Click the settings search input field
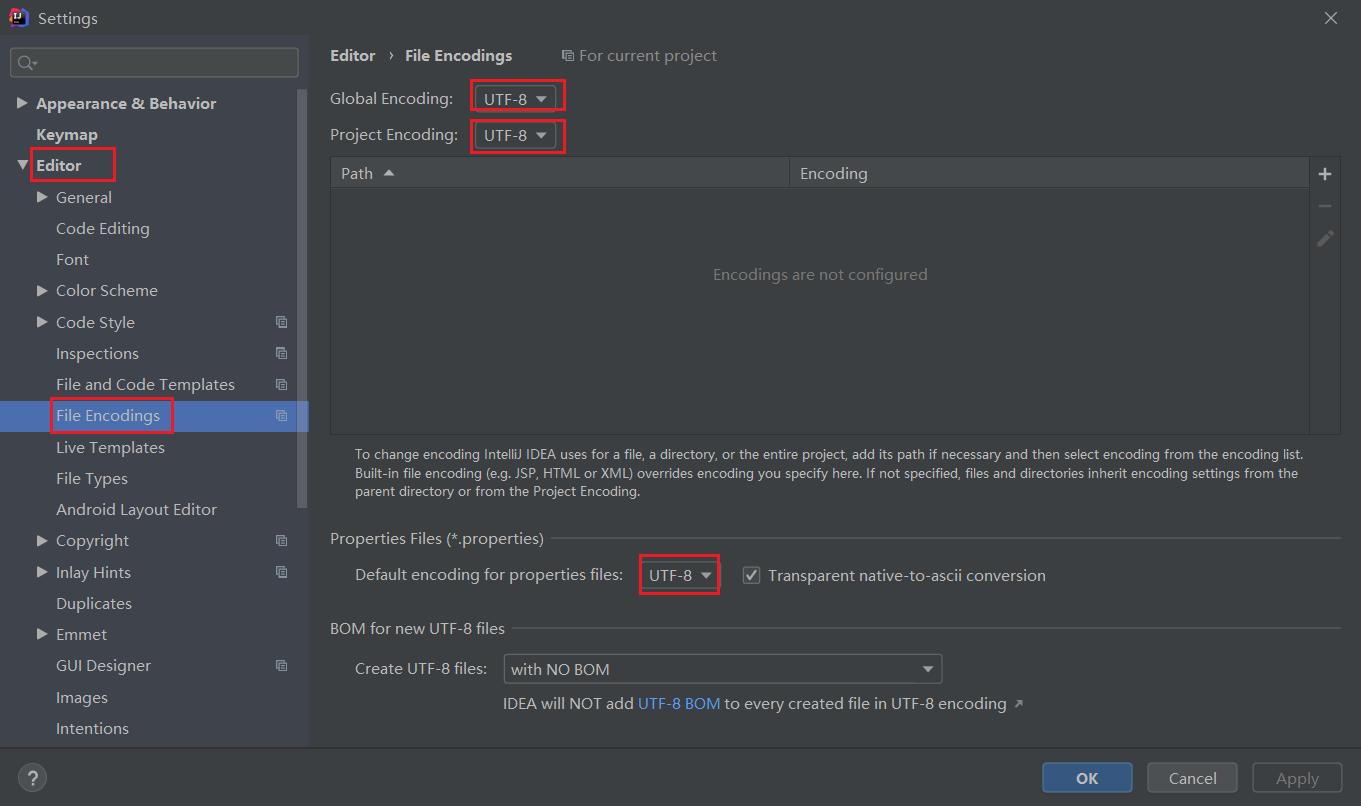The height and width of the screenshot is (806, 1361). click(x=155, y=62)
